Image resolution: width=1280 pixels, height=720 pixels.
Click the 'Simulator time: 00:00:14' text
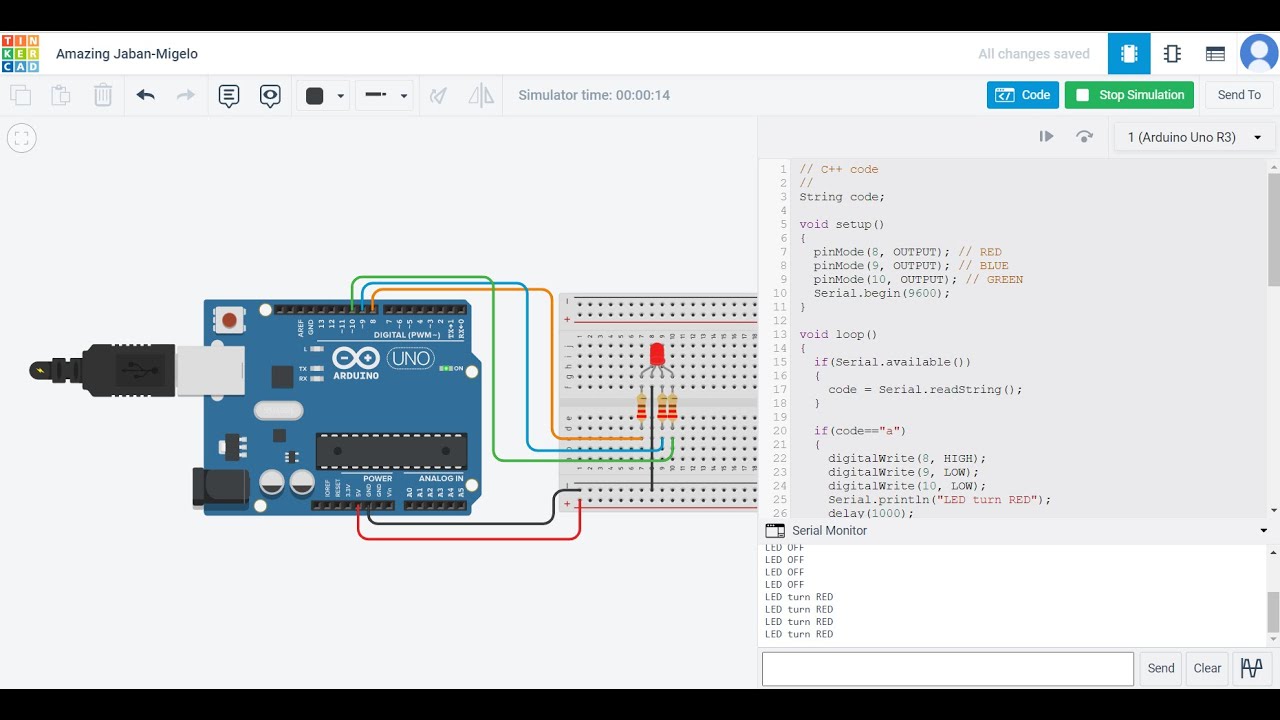click(594, 95)
